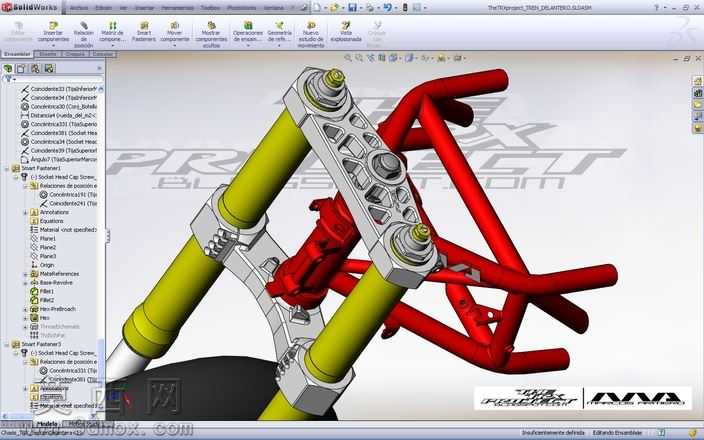Screen dimensions: 704x440
Task: Select Distancia4 mate in tree
Action: [x=59, y=115]
